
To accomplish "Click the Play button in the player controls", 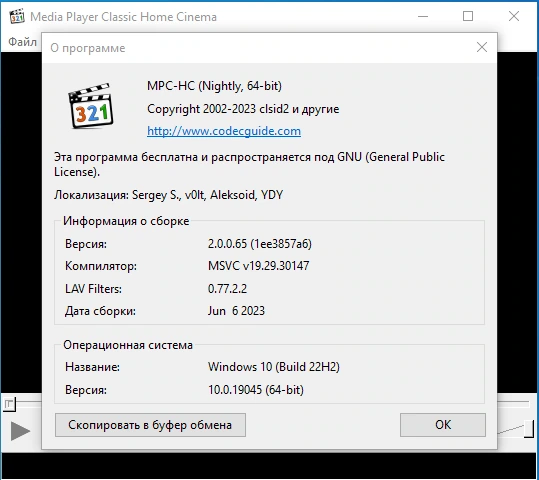I will point(20,431).
